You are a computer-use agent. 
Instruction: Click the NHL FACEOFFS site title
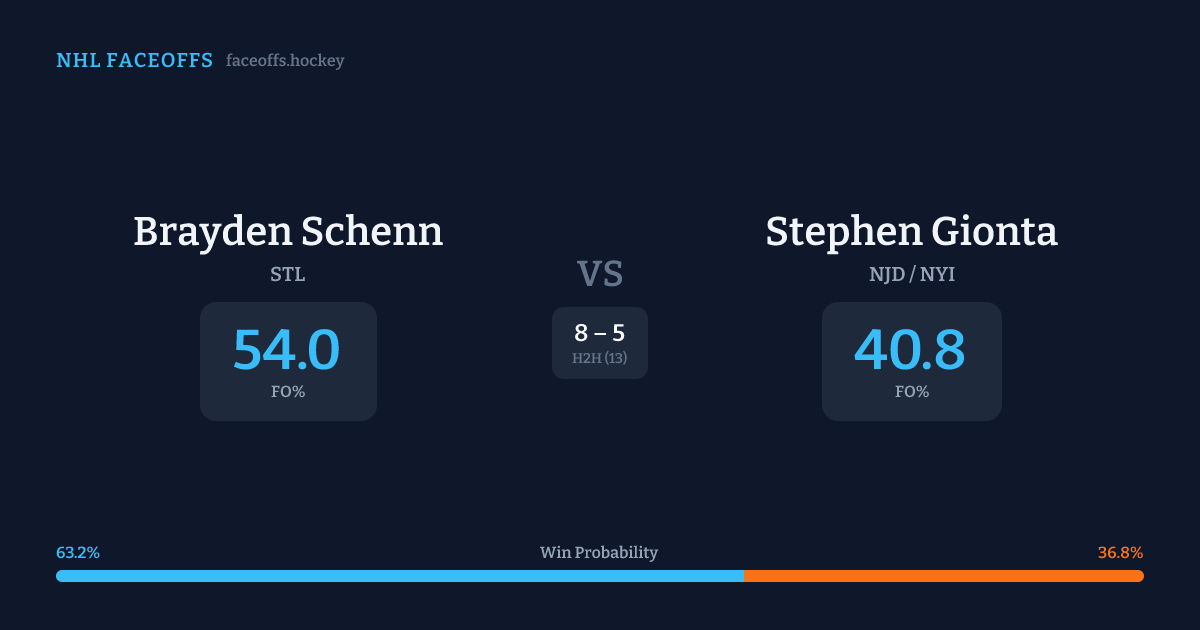coord(134,61)
